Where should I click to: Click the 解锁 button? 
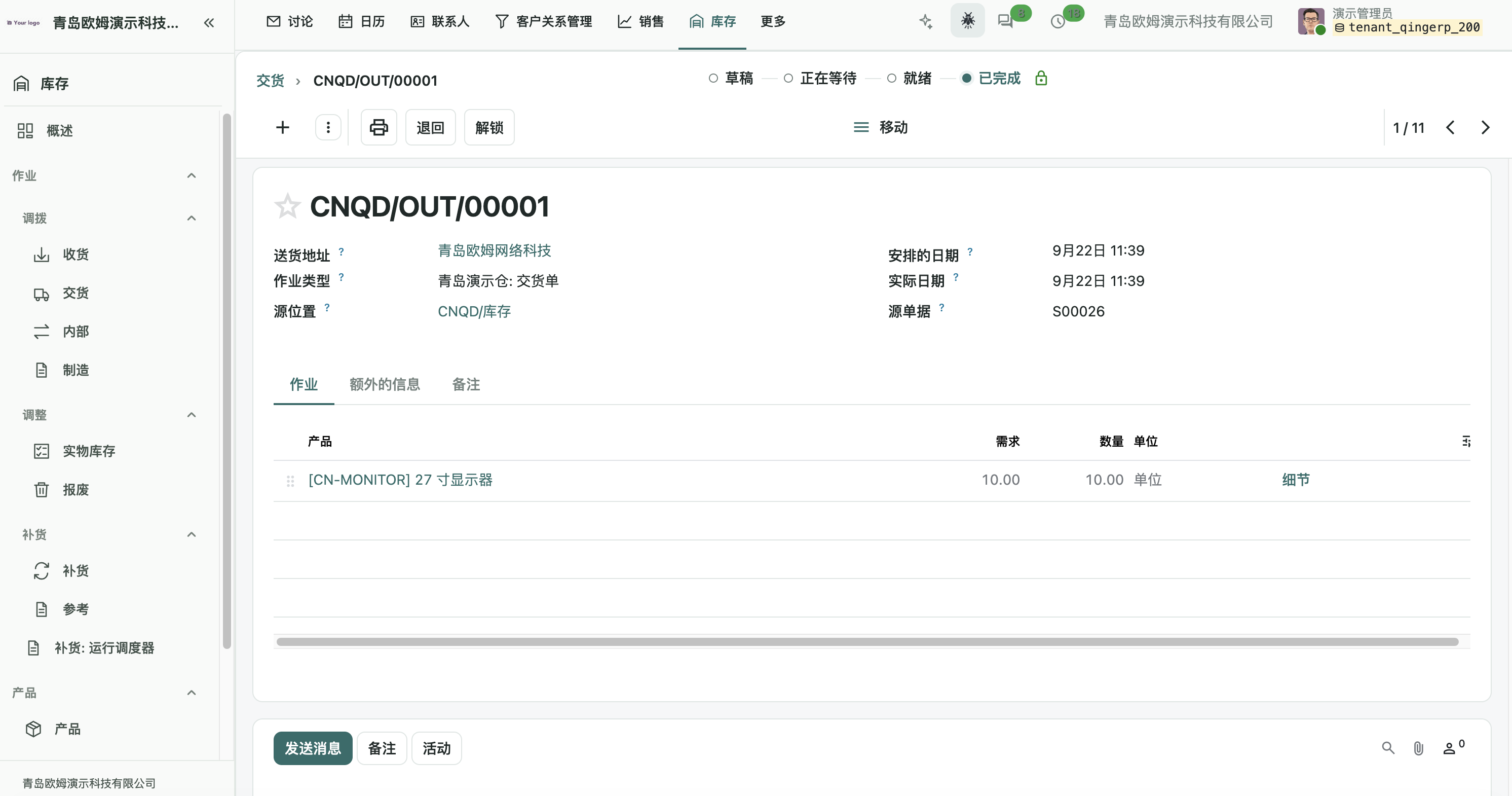coord(489,127)
